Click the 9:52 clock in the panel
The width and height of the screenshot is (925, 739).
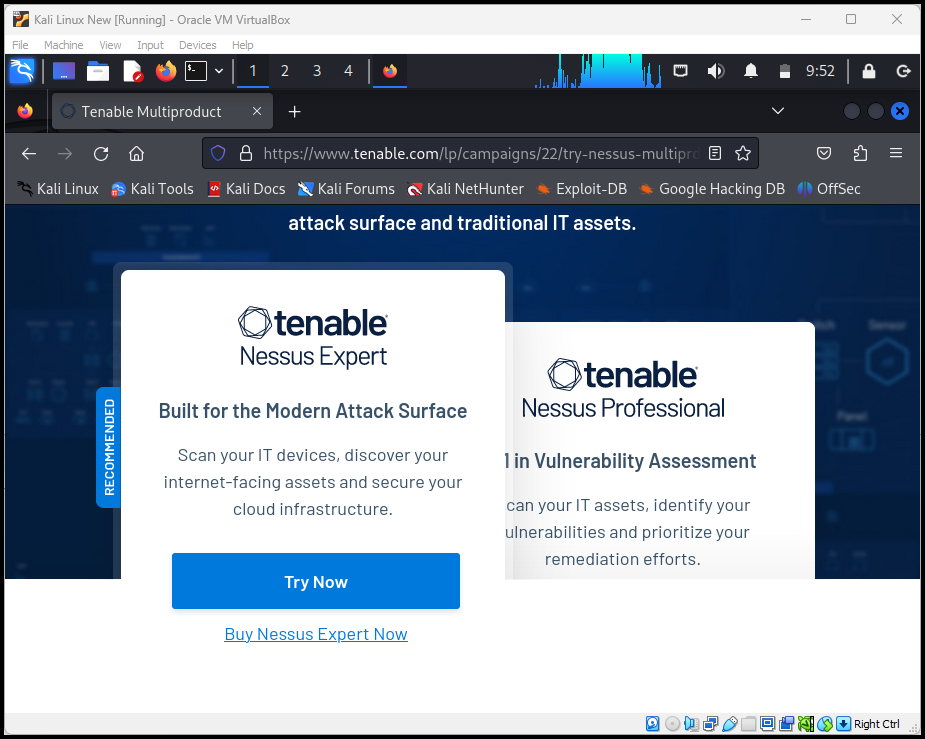click(820, 71)
